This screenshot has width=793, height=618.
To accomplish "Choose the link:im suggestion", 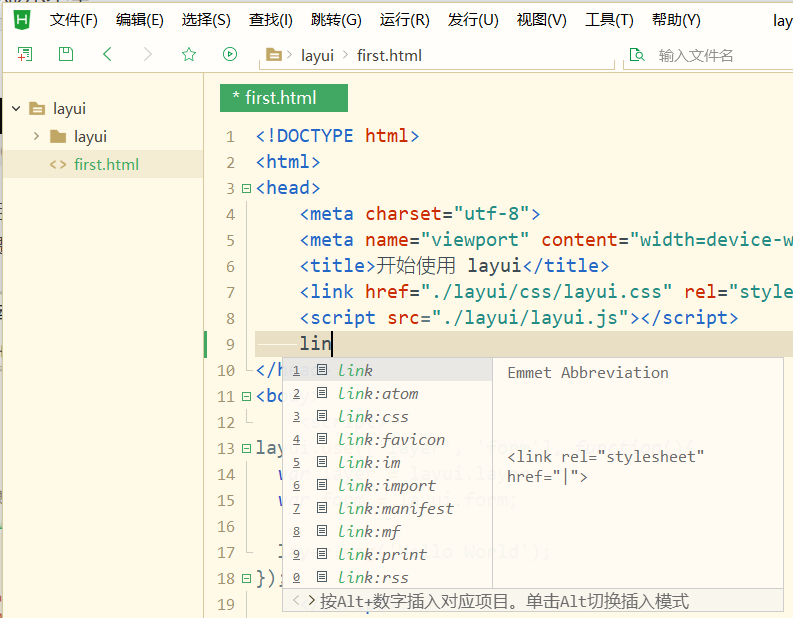I will click(387, 462).
